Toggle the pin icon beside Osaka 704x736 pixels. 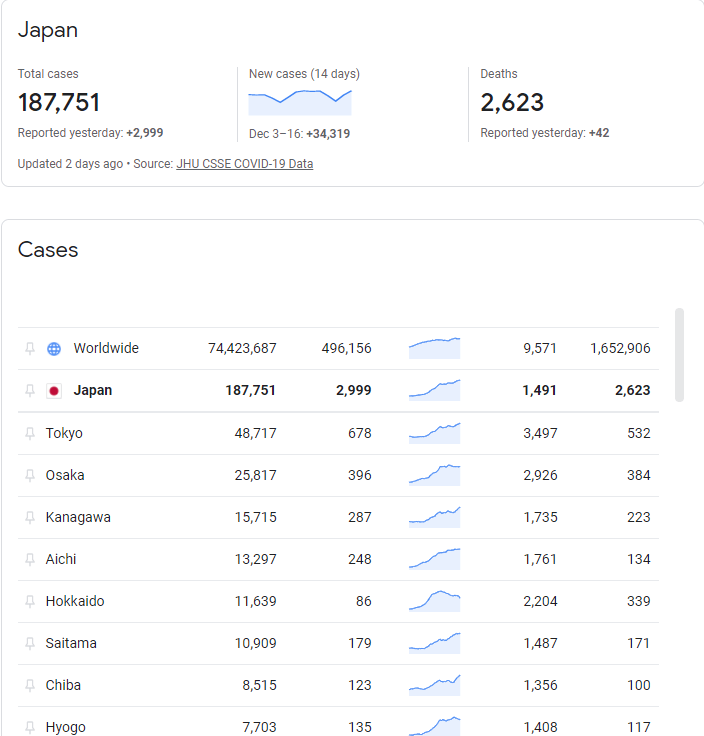tap(30, 475)
